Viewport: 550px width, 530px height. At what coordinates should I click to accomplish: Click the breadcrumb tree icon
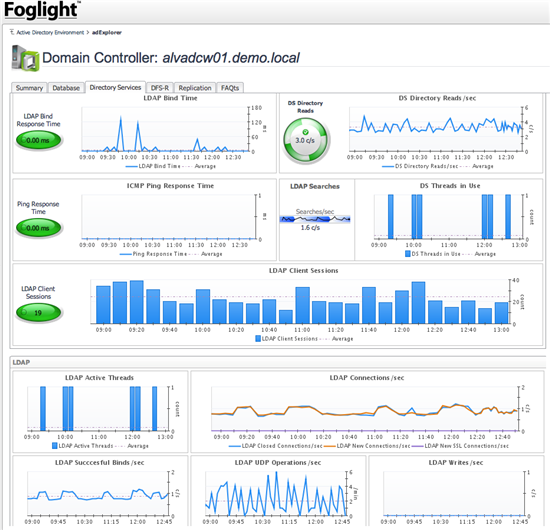[12, 32]
